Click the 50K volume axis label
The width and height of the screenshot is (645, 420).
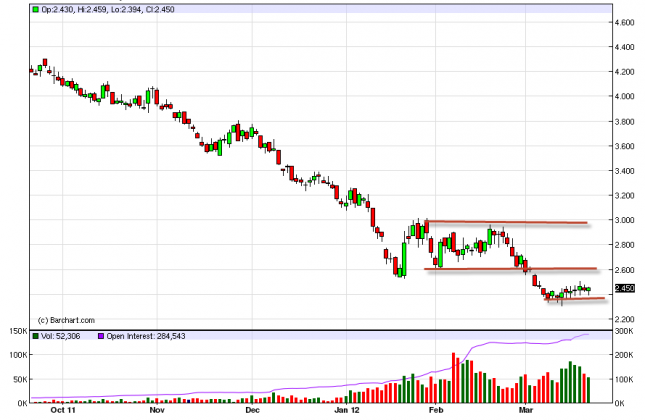21,379
